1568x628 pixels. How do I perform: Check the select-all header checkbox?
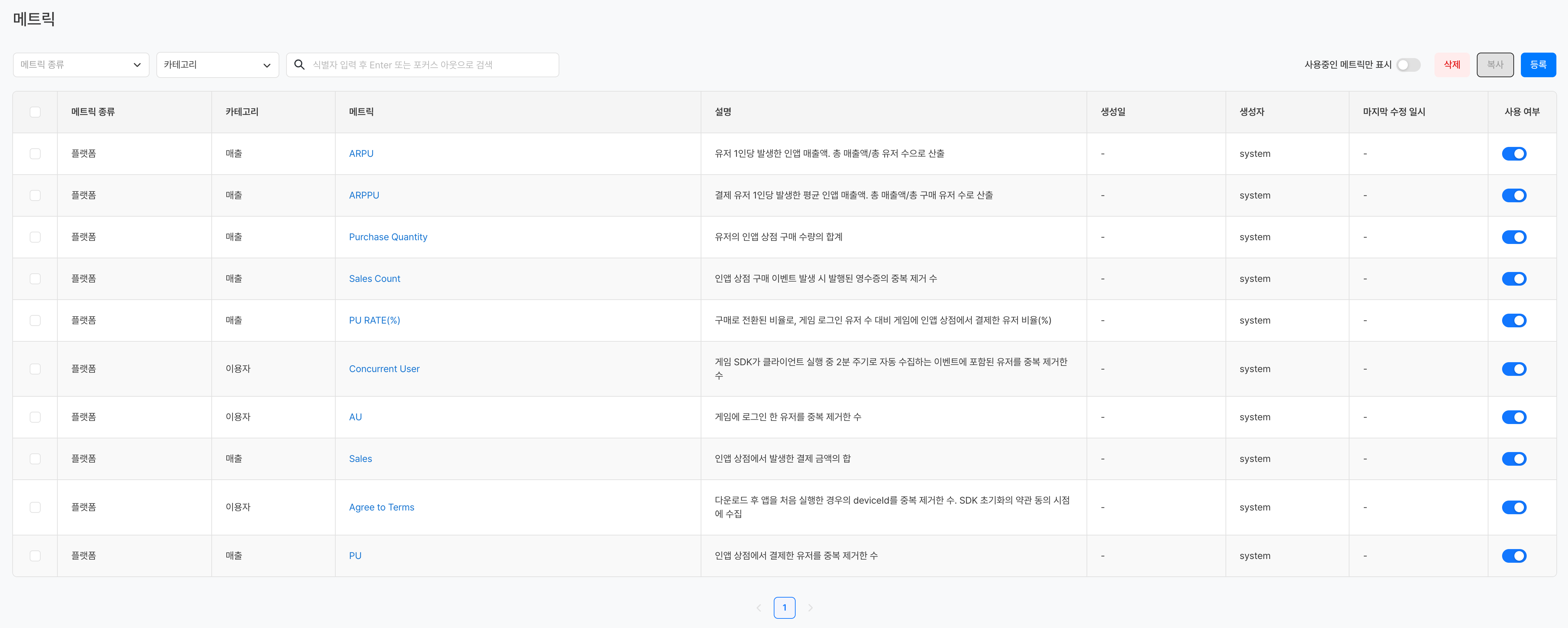35,112
